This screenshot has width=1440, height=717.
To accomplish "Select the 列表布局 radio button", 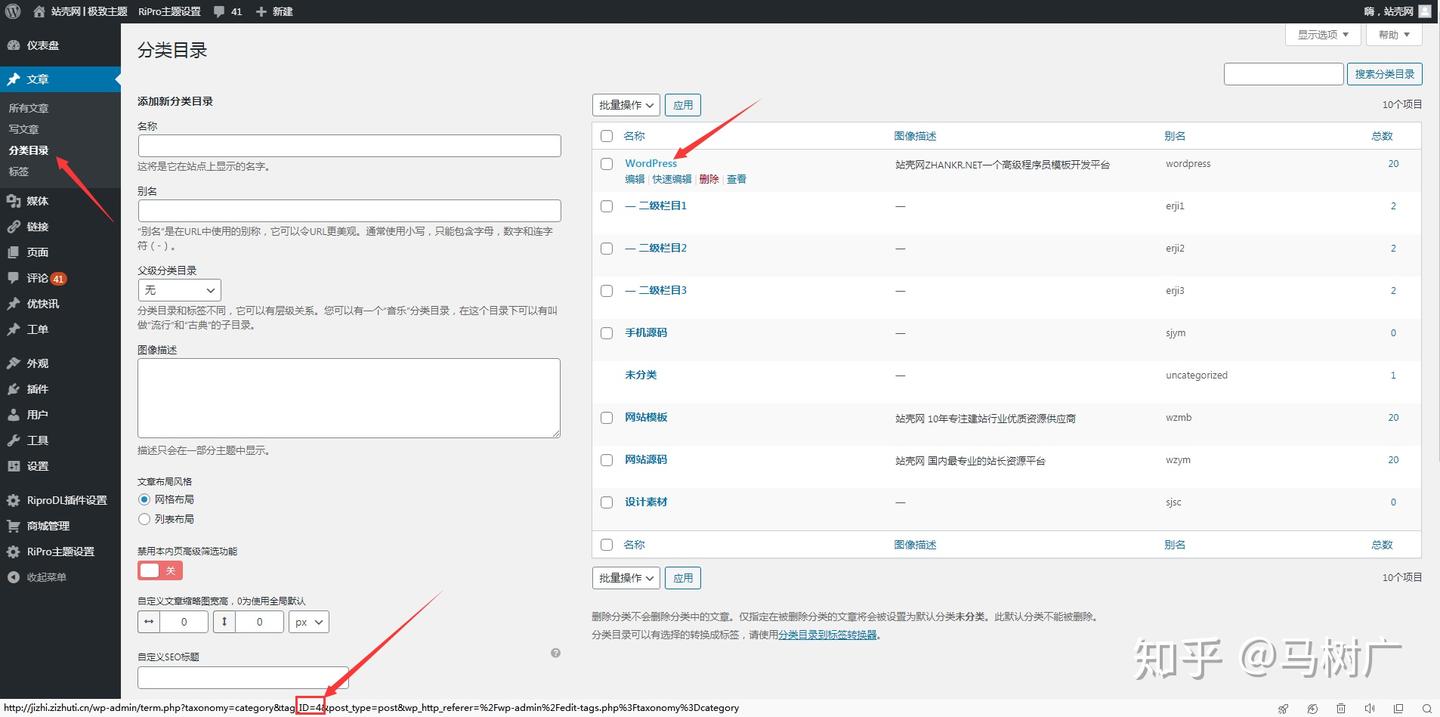I will [144, 519].
